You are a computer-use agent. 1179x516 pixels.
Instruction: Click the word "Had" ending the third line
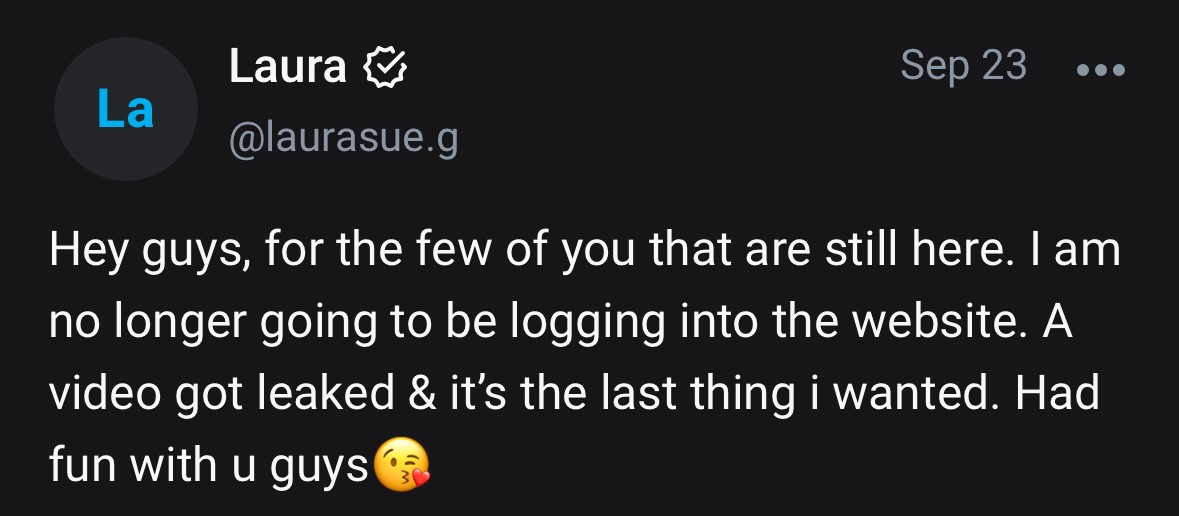[x=1058, y=394]
